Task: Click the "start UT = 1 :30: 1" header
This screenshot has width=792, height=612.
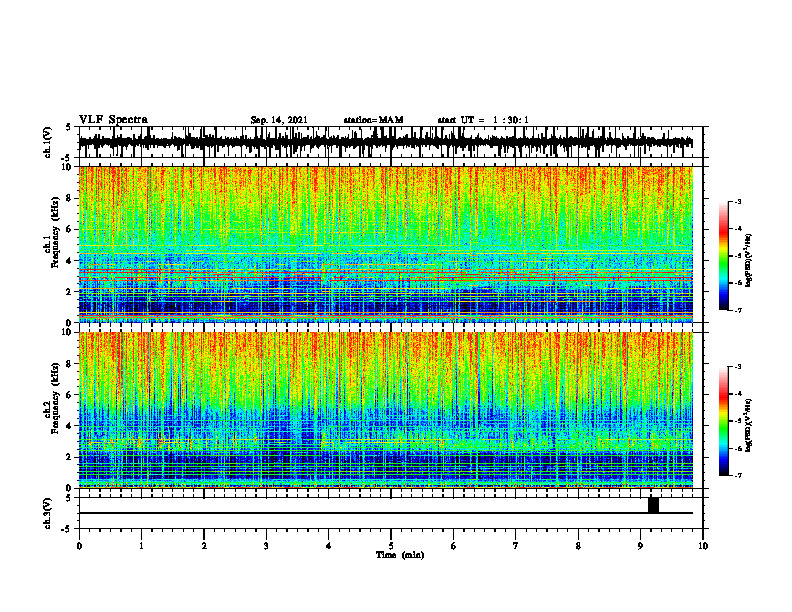Action: click(483, 120)
